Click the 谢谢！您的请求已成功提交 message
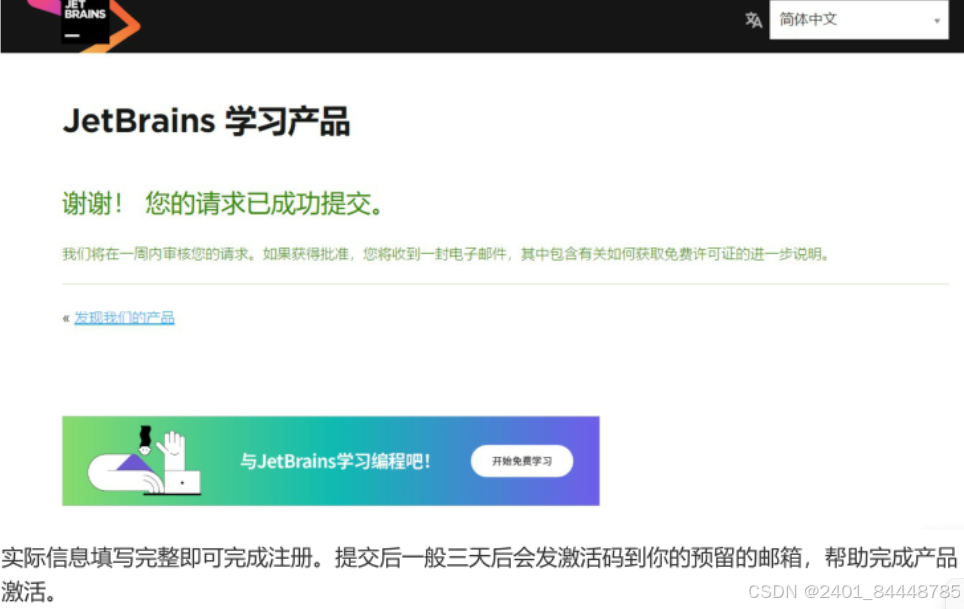964x609 pixels. pyautogui.click(x=223, y=203)
